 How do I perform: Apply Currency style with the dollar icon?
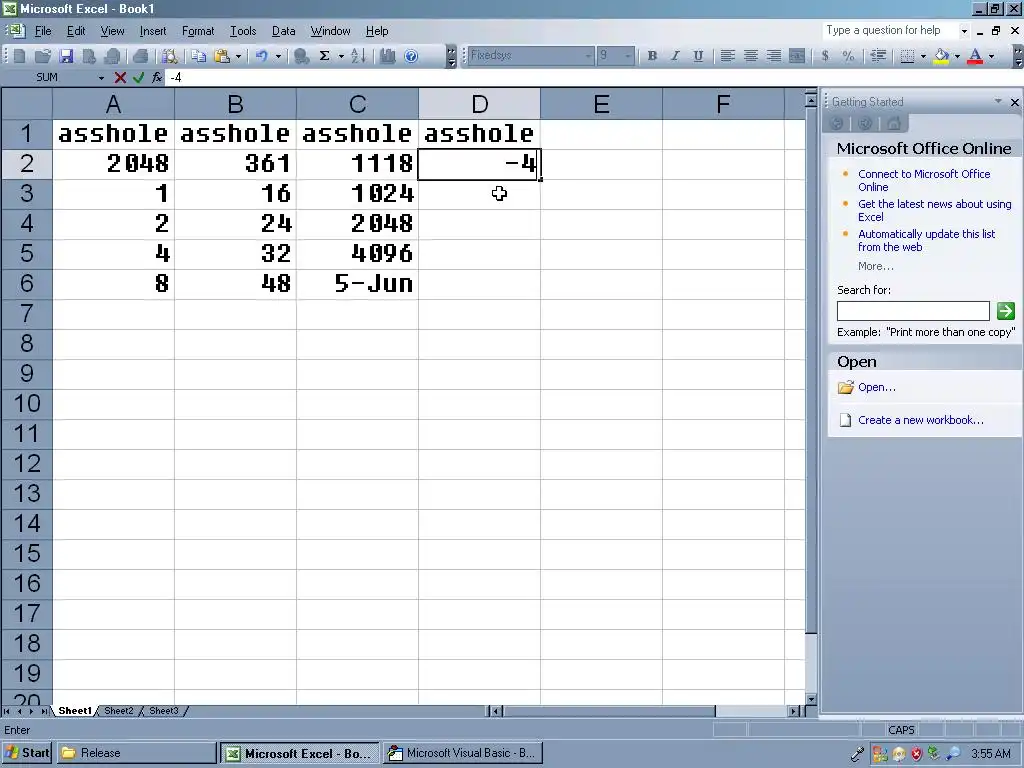coord(825,56)
